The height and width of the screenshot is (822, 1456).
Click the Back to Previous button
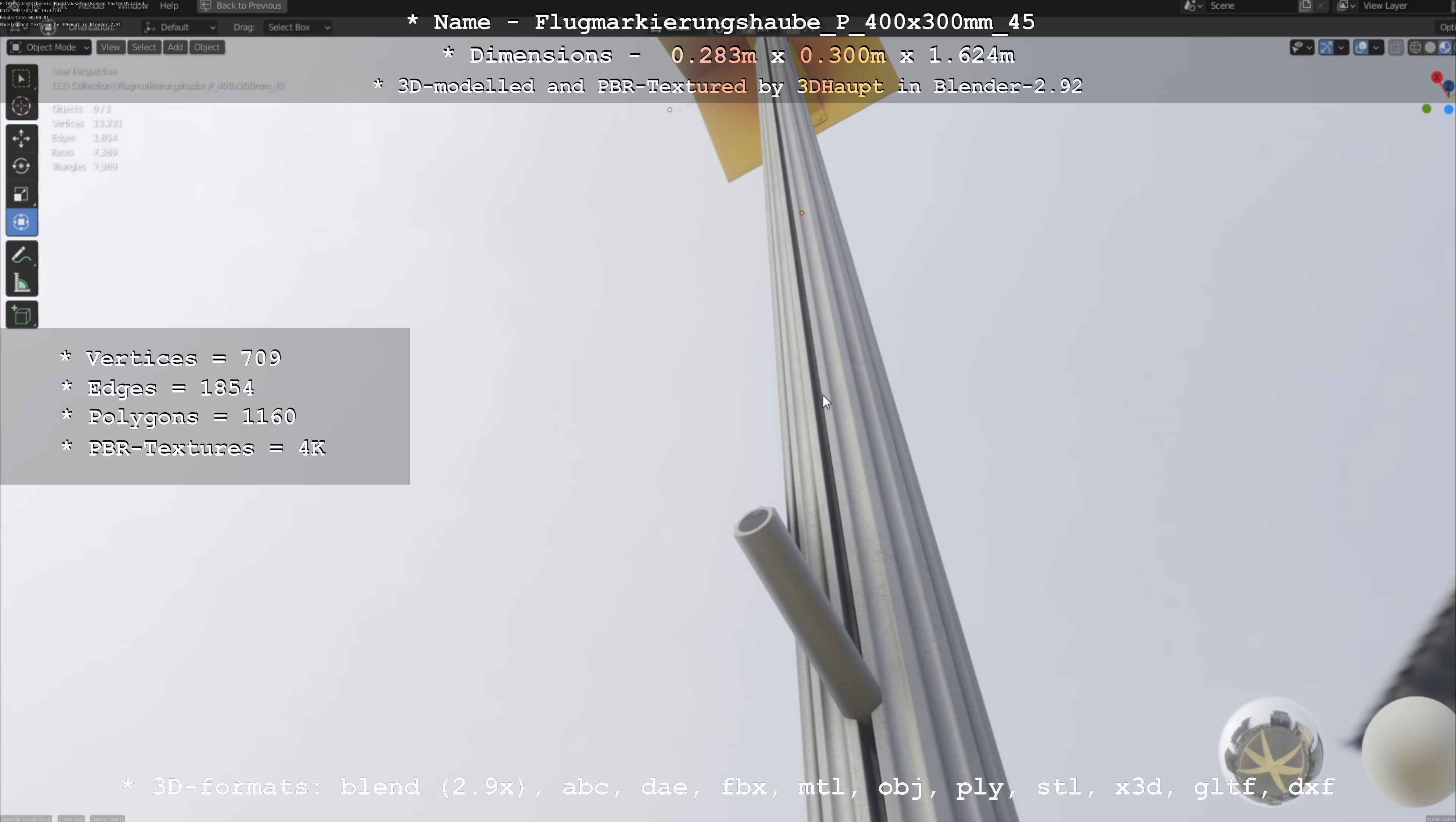point(241,6)
